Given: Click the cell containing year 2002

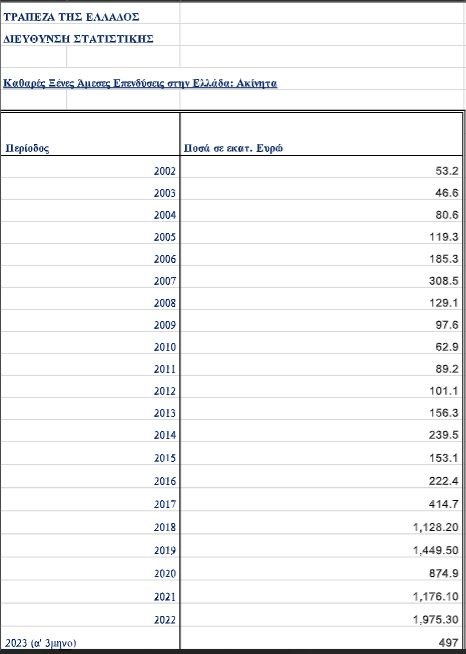Looking at the screenshot, I should point(90,171).
